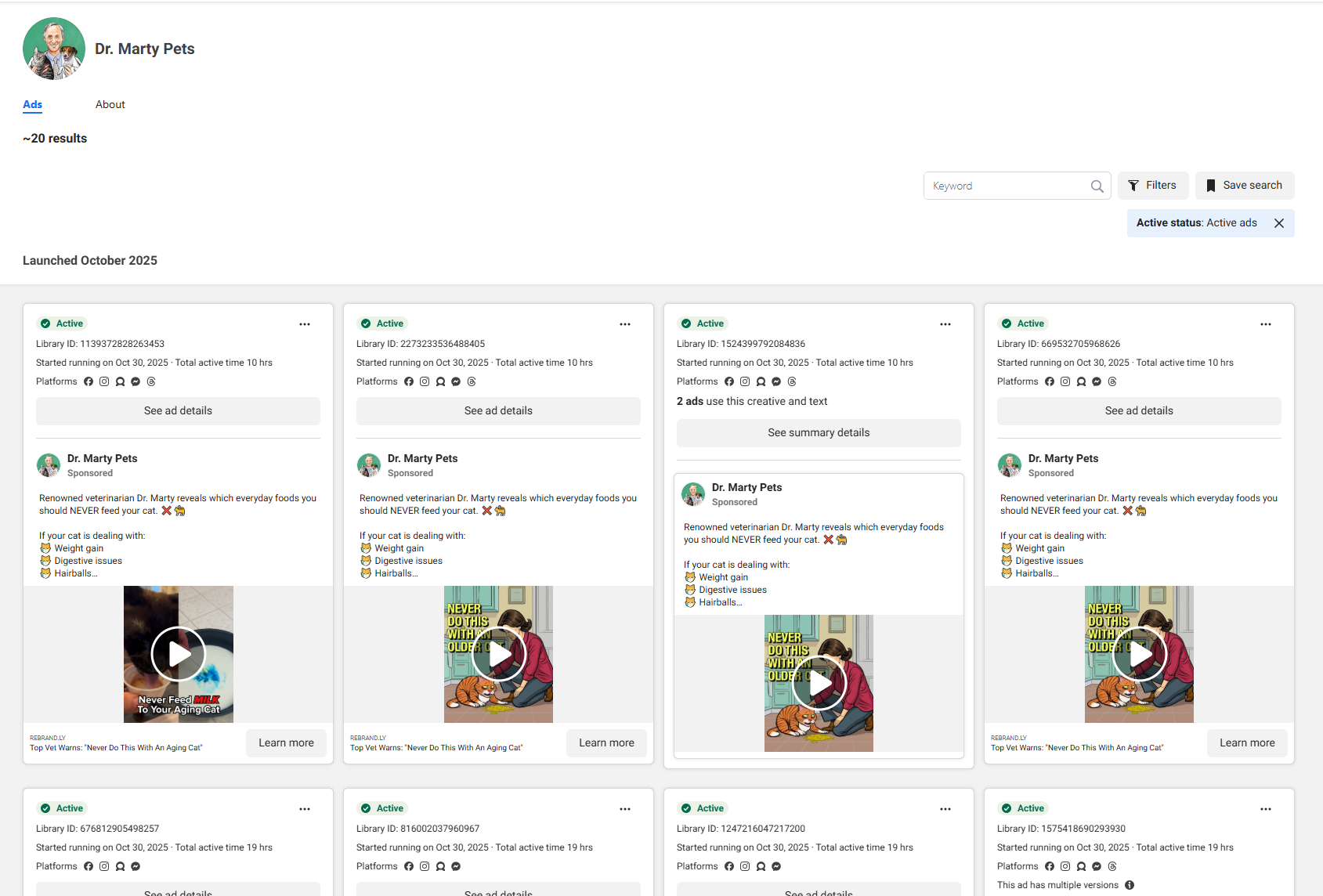Open more options for ad 1139372828263453
The width and height of the screenshot is (1323, 896).
pos(305,324)
